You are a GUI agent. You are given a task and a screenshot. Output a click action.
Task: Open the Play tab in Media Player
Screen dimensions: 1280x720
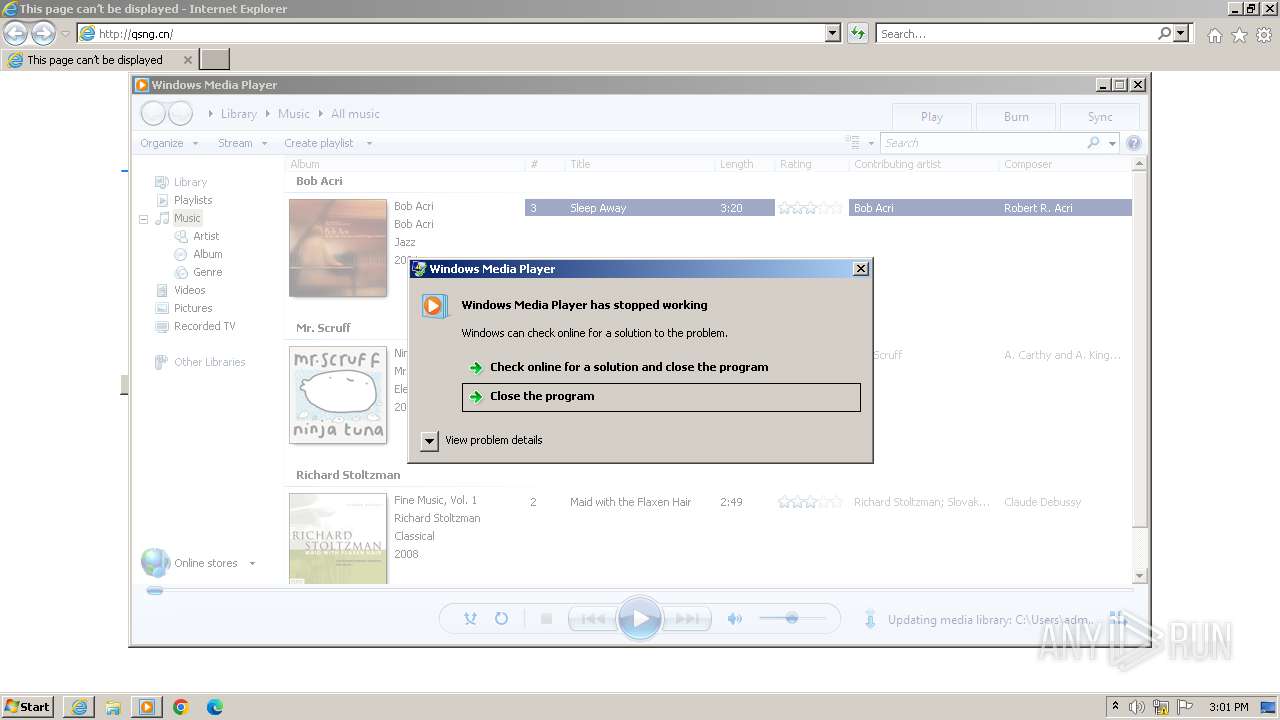pyautogui.click(x=932, y=116)
